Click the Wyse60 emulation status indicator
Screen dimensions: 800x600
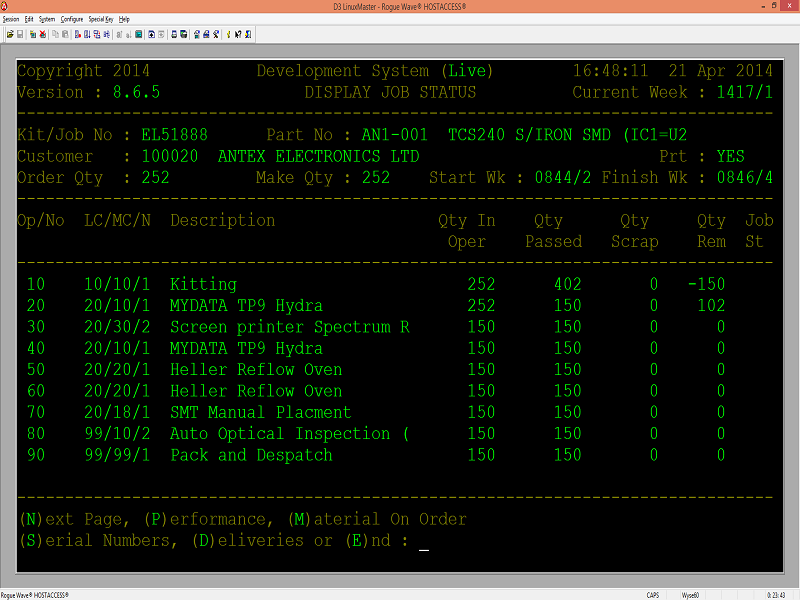[690, 595]
